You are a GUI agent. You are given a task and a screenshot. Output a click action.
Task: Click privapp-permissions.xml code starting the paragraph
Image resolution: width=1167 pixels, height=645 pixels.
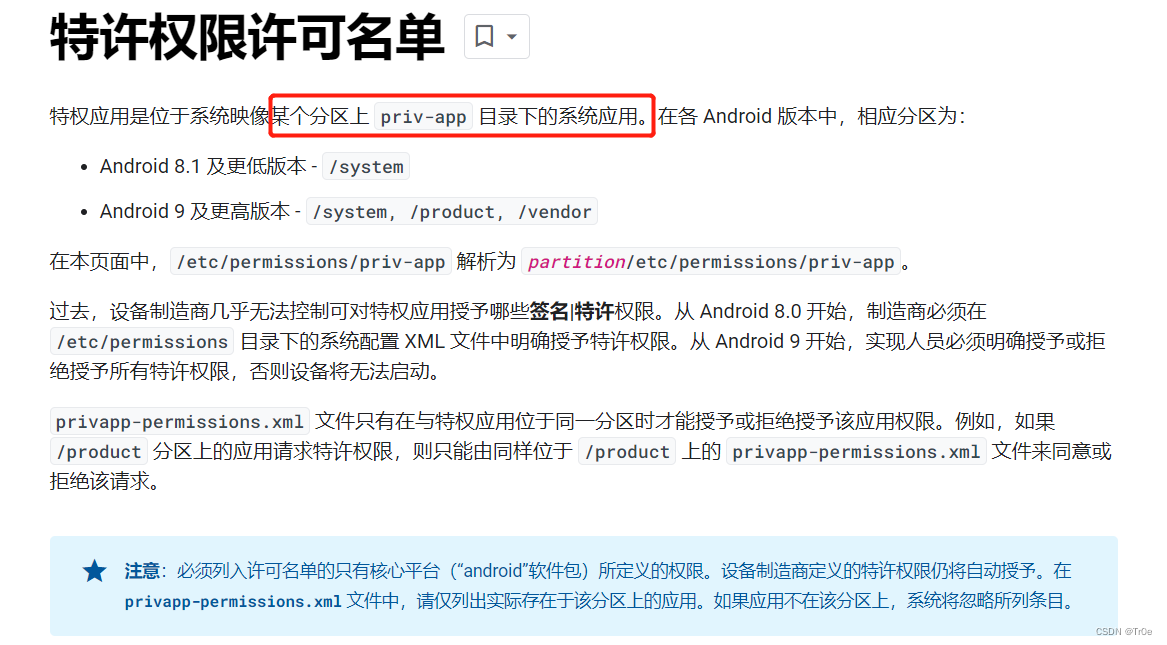pyautogui.click(x=179, y=422)
